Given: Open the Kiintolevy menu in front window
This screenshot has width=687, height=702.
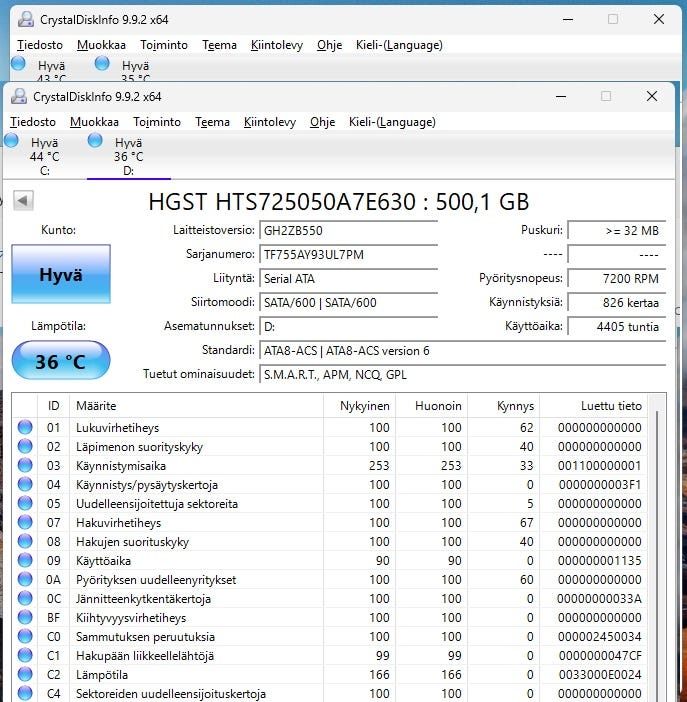Looking at the screenshot, I should pos(270,122).
